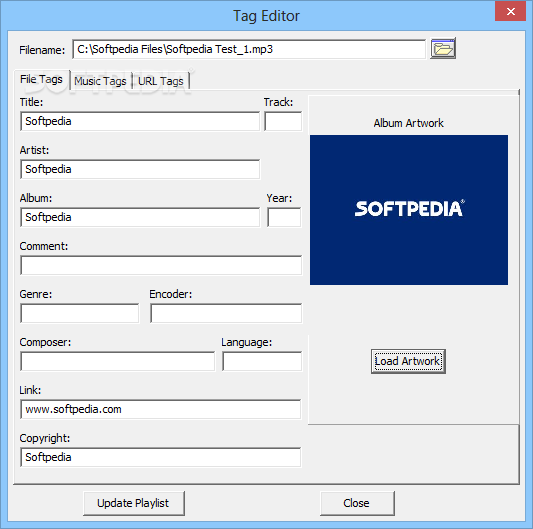Click the Genre input box
The height and width of the screenshot is (529, 533).
pyautogui.click(x=80, y=313)
